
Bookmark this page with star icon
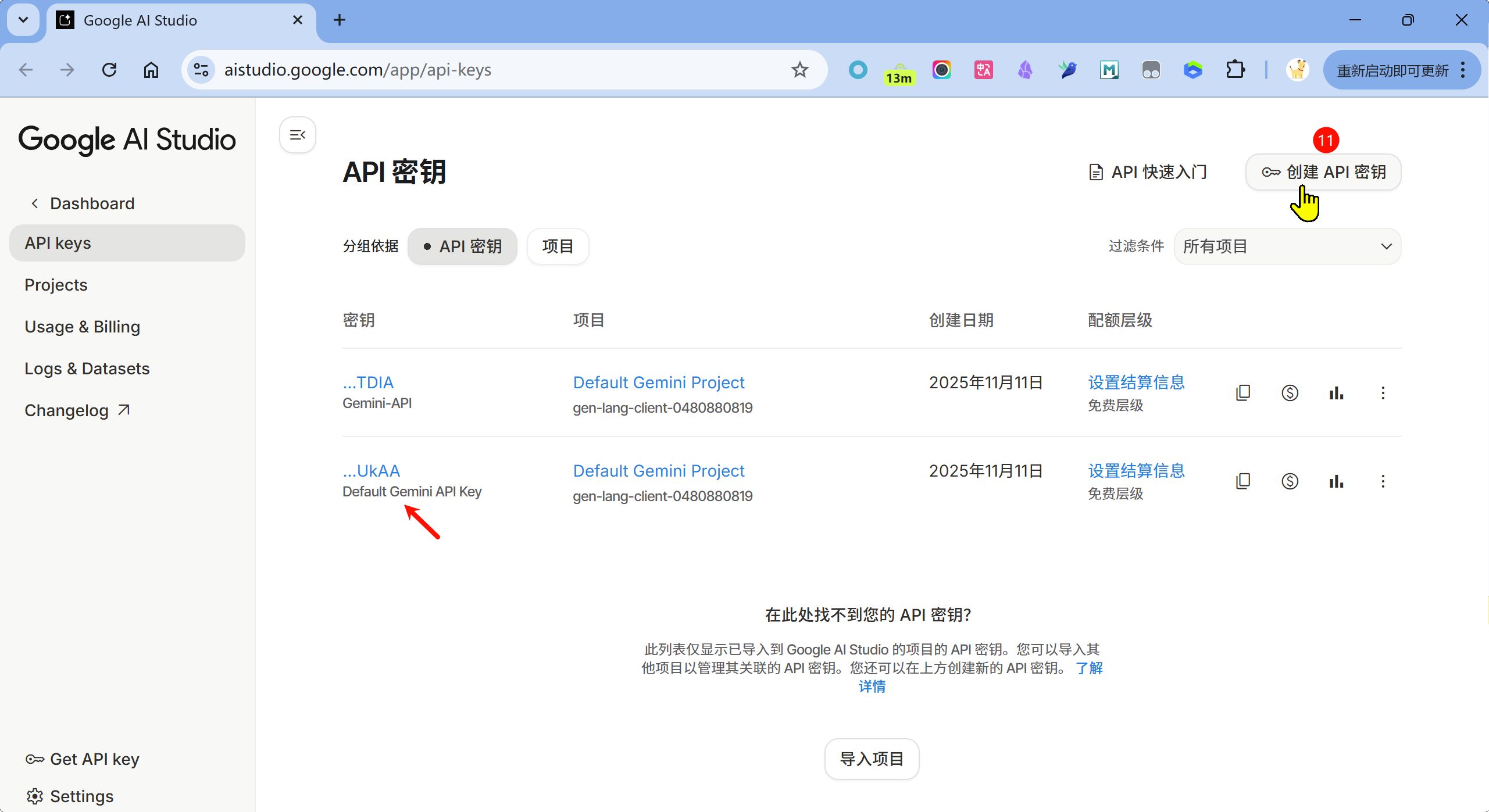(800, 70)
